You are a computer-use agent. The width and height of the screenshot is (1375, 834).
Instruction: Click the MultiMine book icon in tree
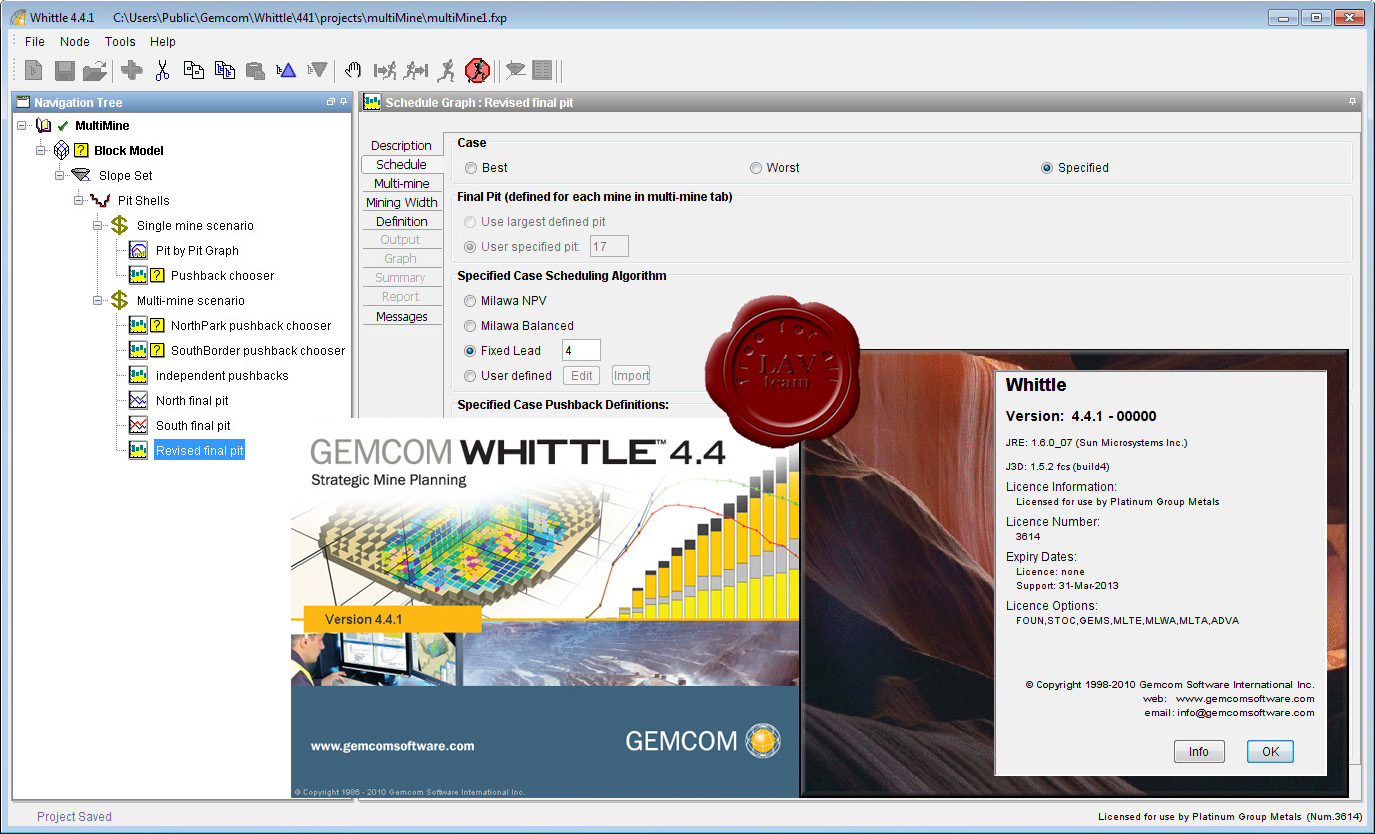point(43,126)
